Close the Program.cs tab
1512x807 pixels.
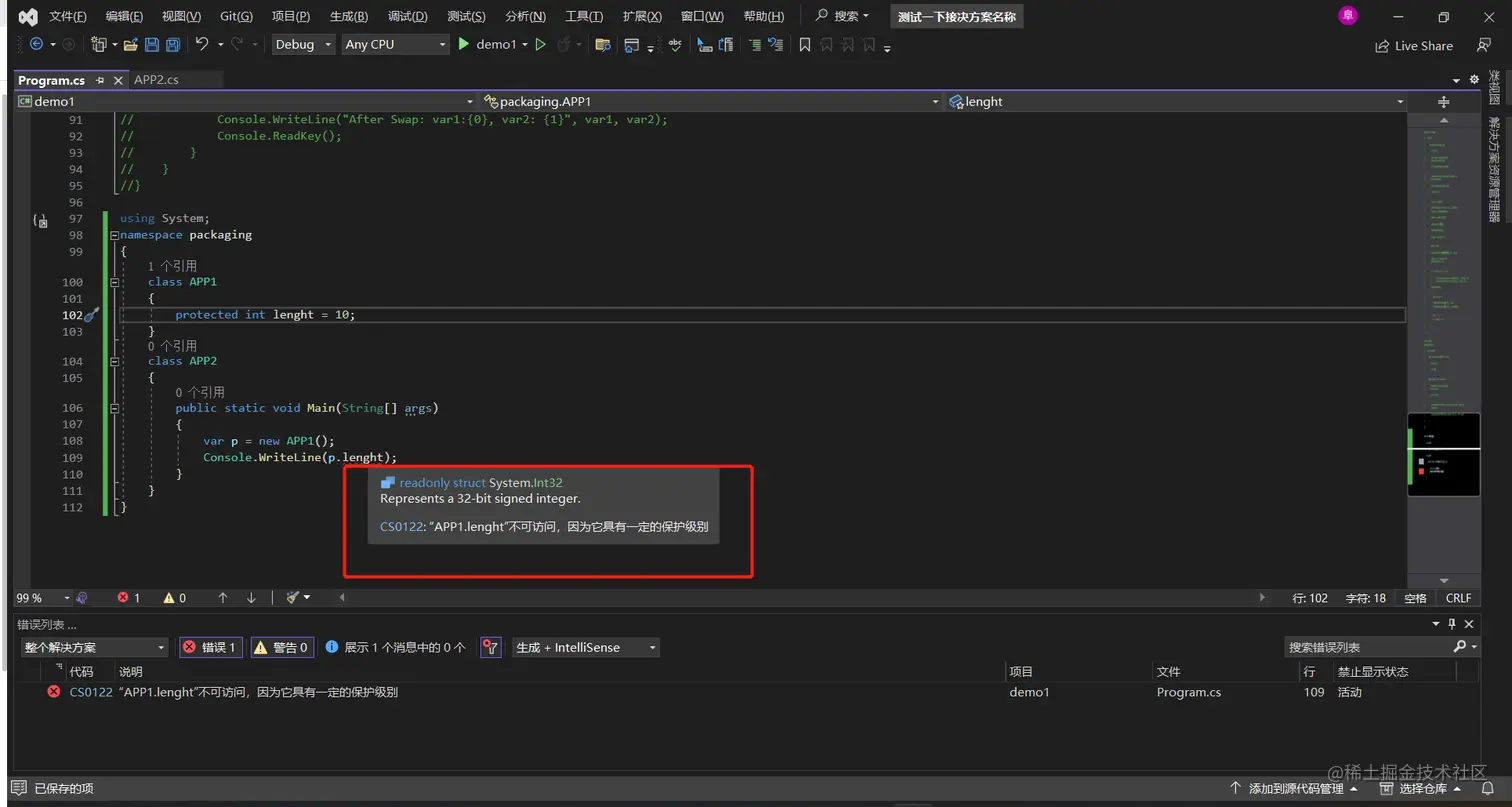point(118,80)
